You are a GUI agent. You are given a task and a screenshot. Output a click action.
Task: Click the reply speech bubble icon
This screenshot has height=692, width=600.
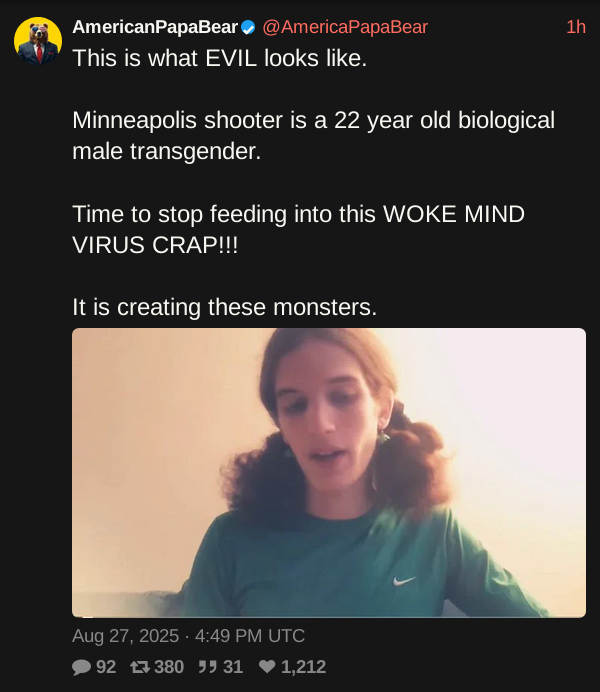pyautogui.click(x=81, y=667)
